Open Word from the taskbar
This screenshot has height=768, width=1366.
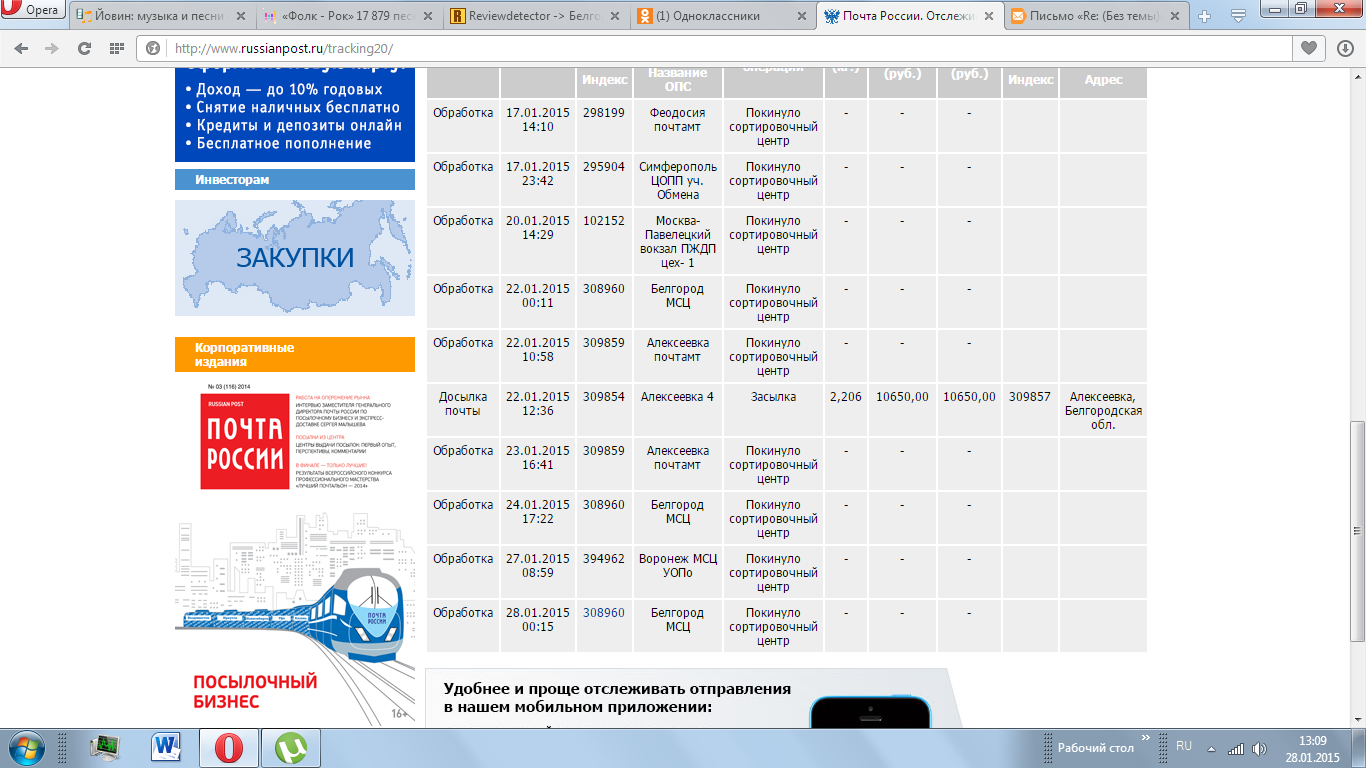pyautogui.click(x=166, y=747)
